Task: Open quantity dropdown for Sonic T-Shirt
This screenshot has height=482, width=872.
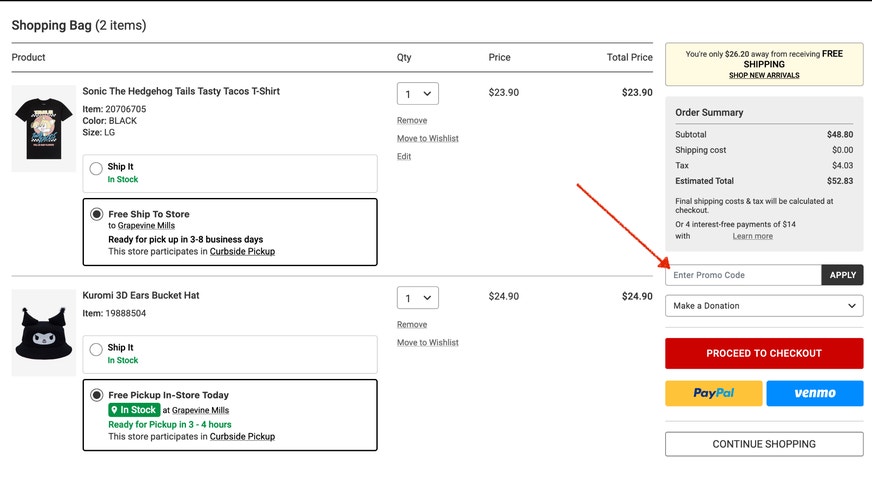Action: (418, 93)
